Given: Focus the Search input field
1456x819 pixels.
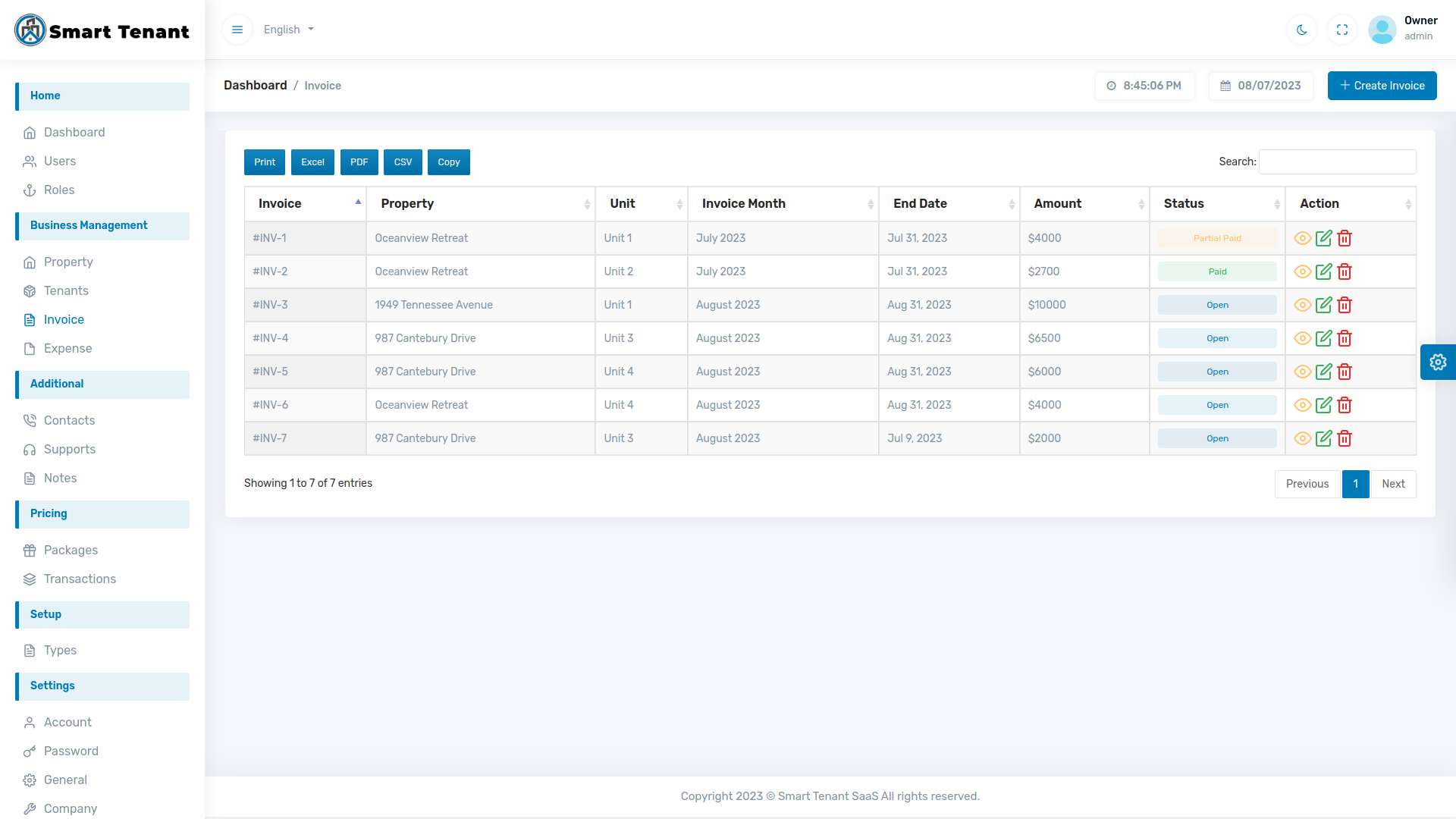Looking at the screenshot, I should pos(1338,162).
